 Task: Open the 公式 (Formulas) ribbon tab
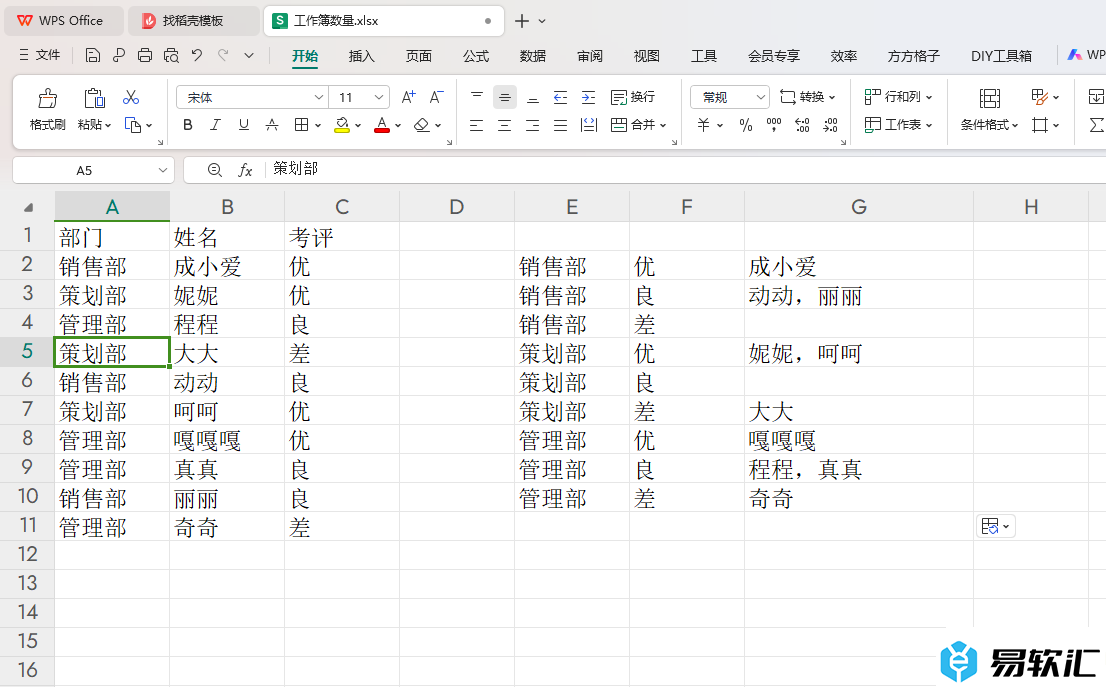click(x=476, y=56)
